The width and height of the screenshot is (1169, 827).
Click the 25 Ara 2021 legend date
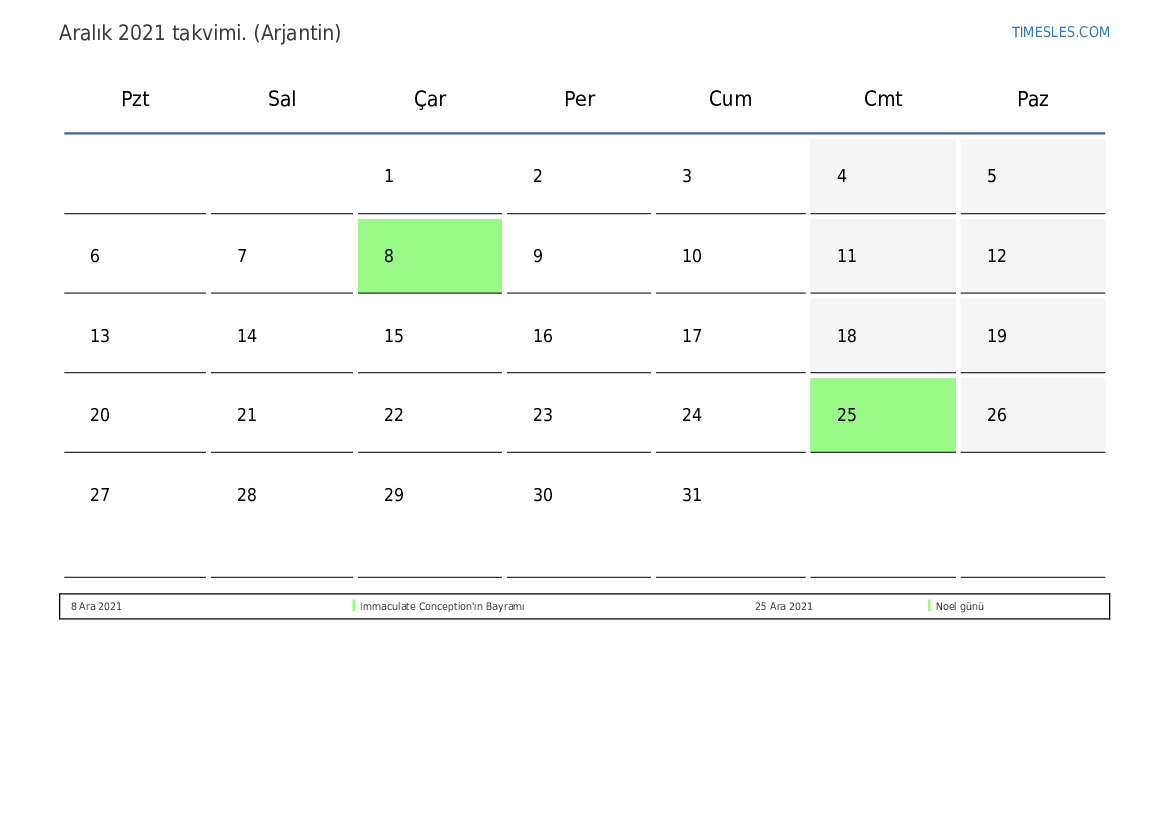coord(784,606)
